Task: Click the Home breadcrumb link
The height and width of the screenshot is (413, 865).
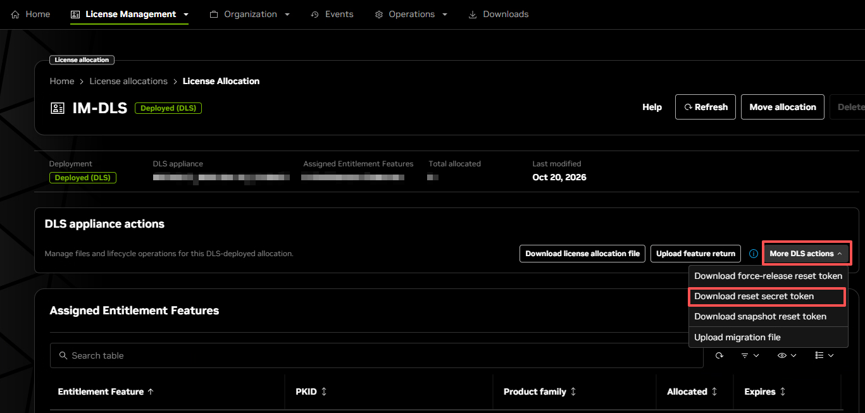Action: (x=62, y=81)
